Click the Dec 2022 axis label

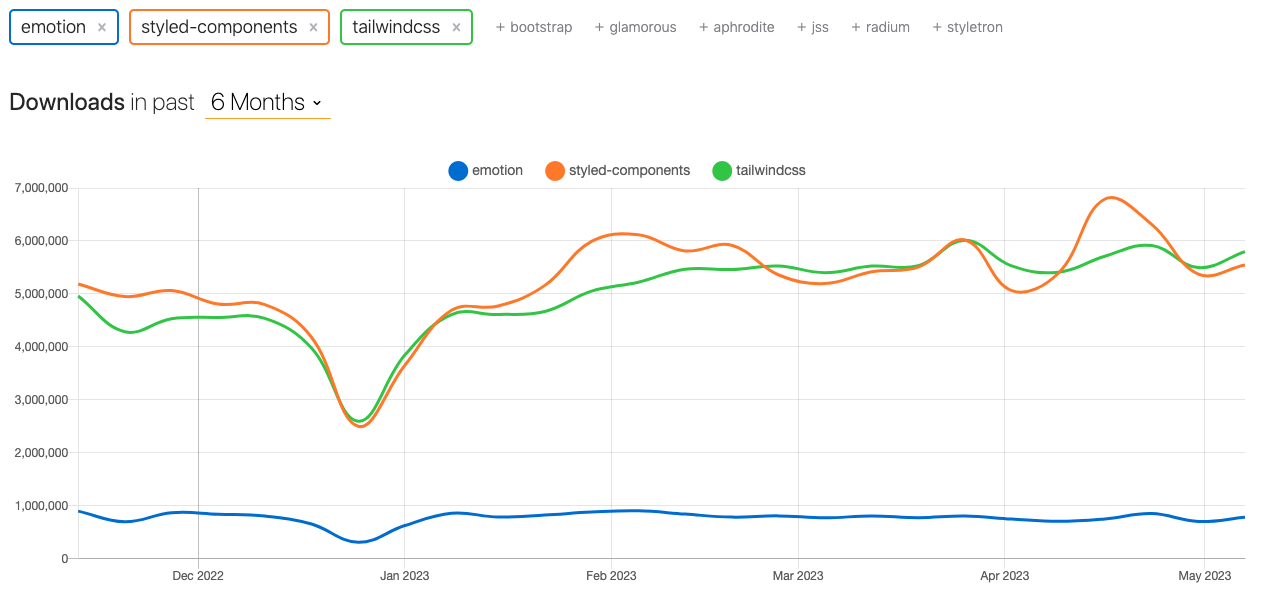198,576
